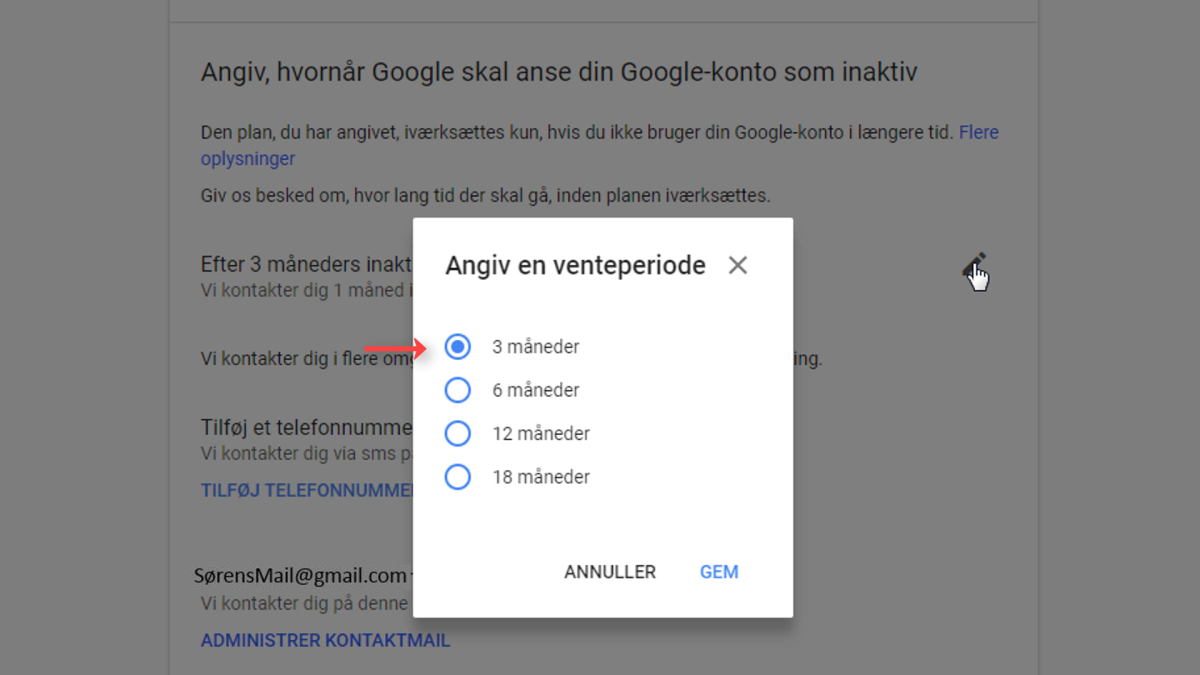
Task: Choose the 6 måneder radio button
Action: 457,390
